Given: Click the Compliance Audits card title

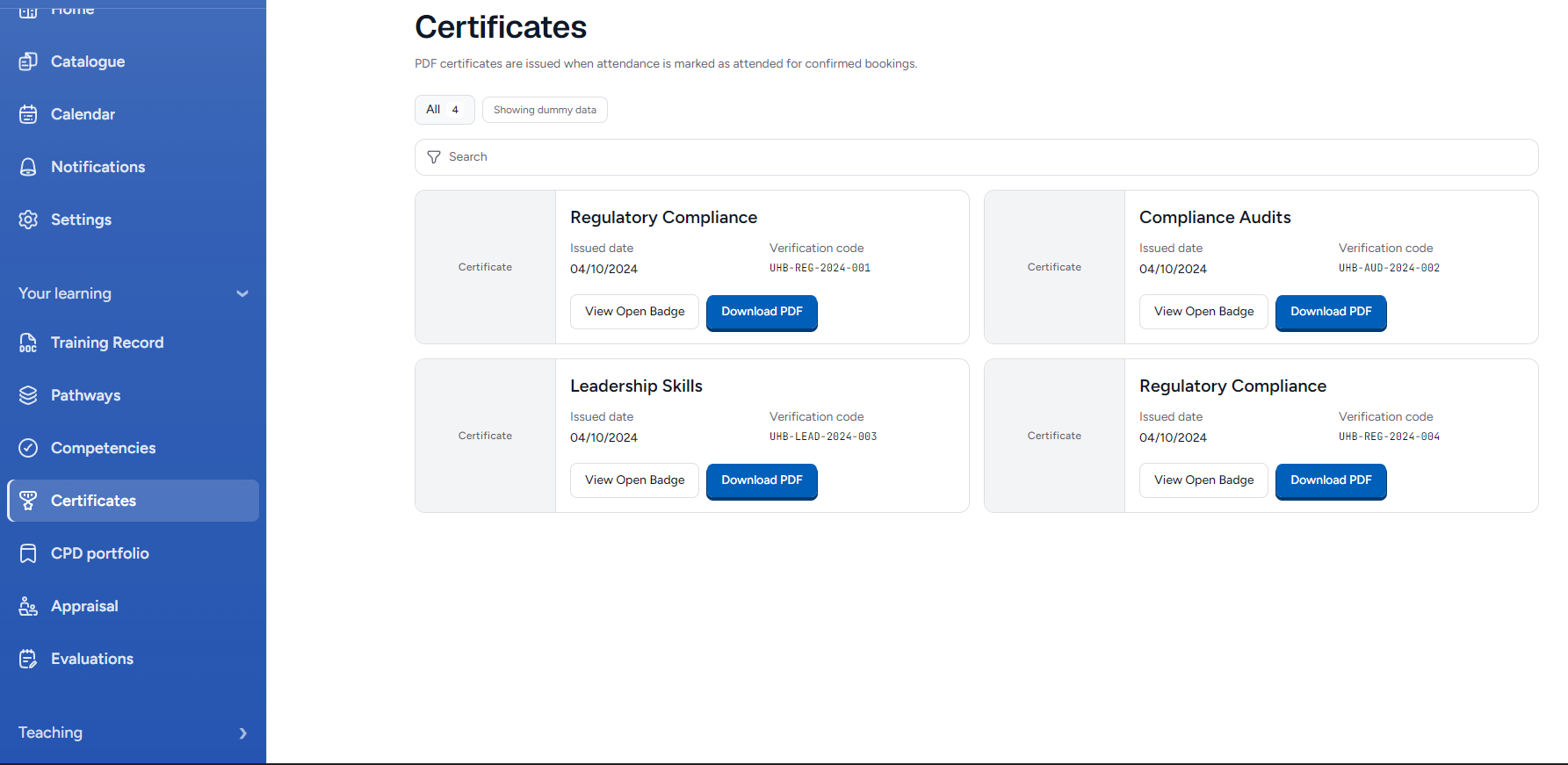Looking at the screenshot, I should pos(1215,217).
